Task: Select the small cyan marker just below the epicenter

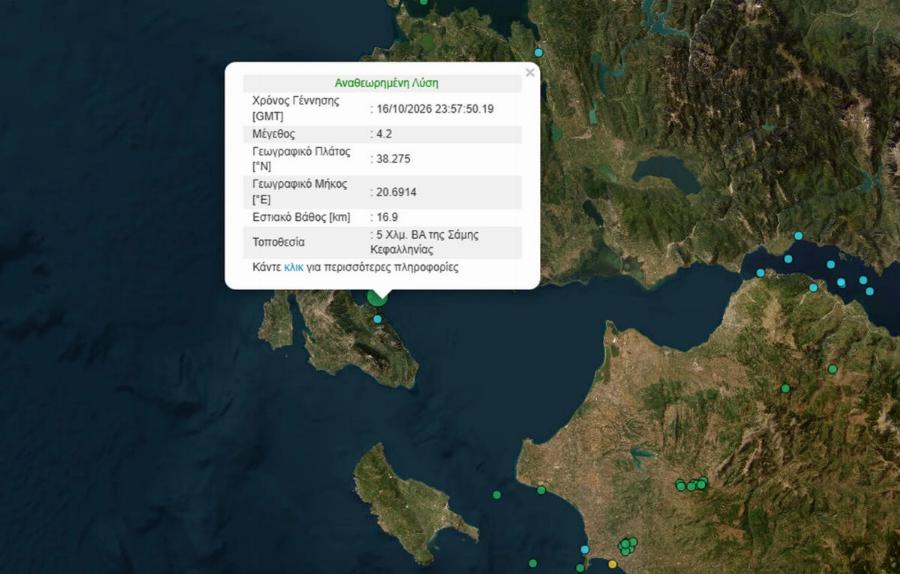Action: tap(377, 319)
